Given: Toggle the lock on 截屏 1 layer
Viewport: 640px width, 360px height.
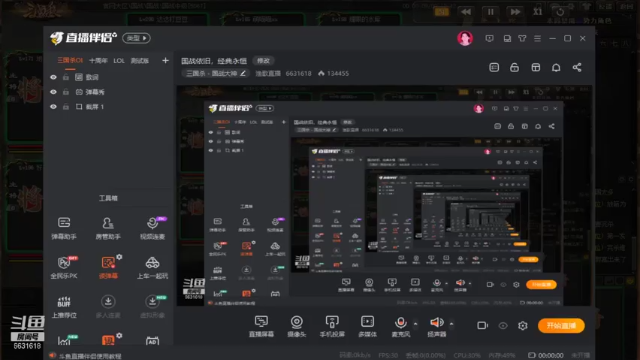Looking at the screenshot, I should [66, 107].
